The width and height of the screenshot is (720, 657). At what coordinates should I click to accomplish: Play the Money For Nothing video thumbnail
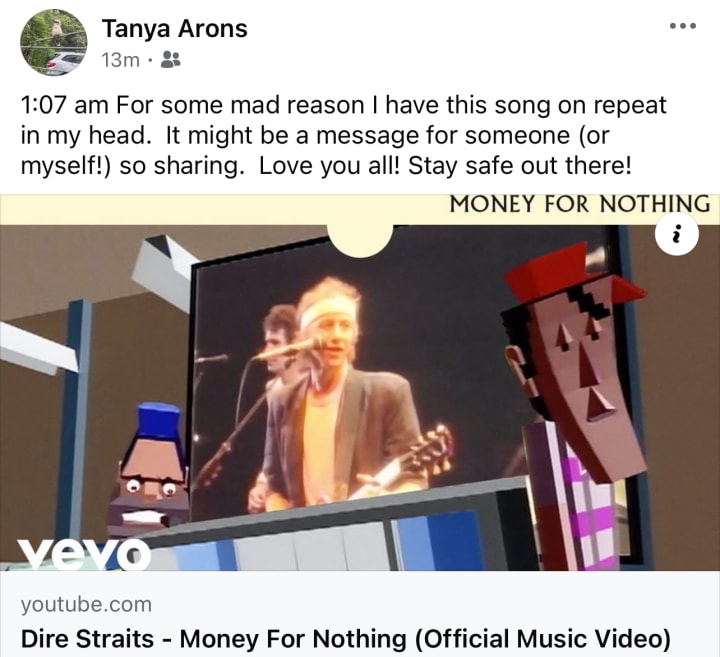click(360, 383)
